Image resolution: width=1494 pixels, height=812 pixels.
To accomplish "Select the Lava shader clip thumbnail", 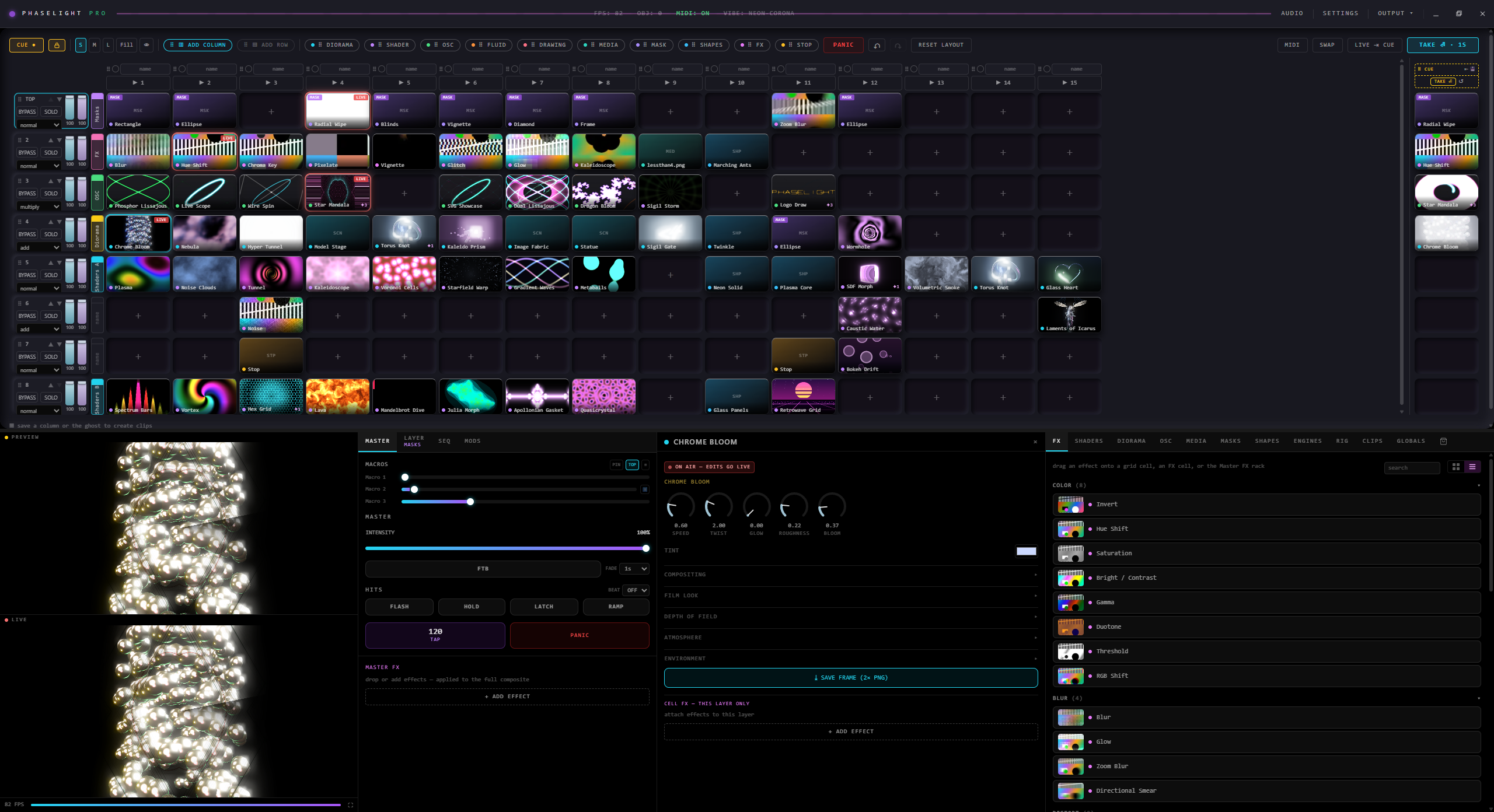I will point(337,397).
